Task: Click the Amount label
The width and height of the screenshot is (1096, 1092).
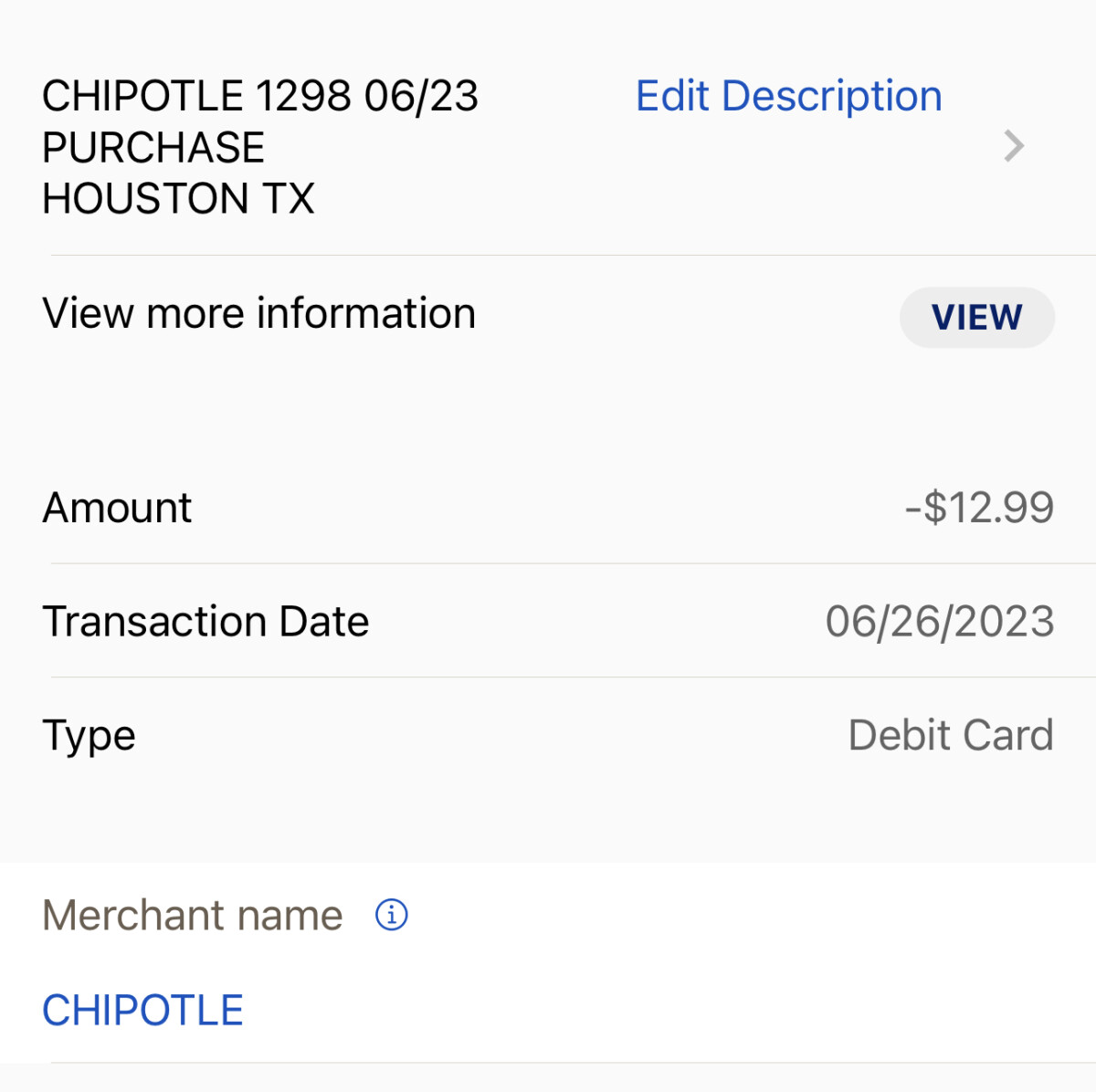Action: point(117,508)
